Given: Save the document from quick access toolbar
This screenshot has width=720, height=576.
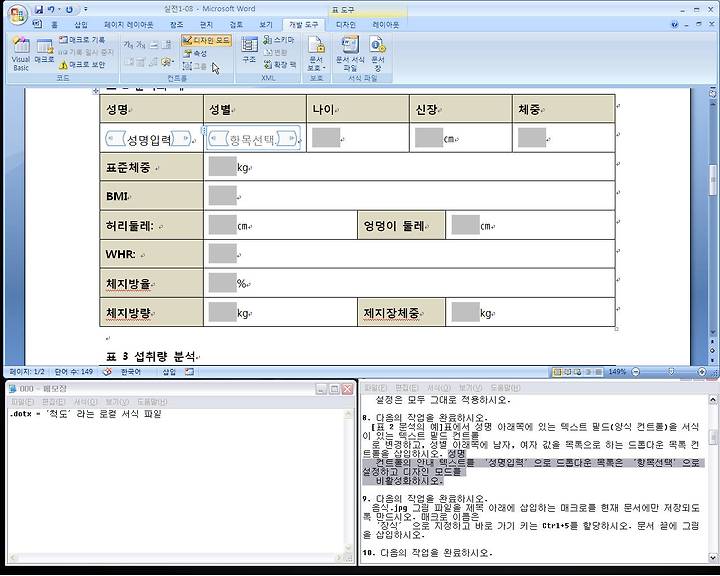Looking at the screenshot, I should [39, 9].
